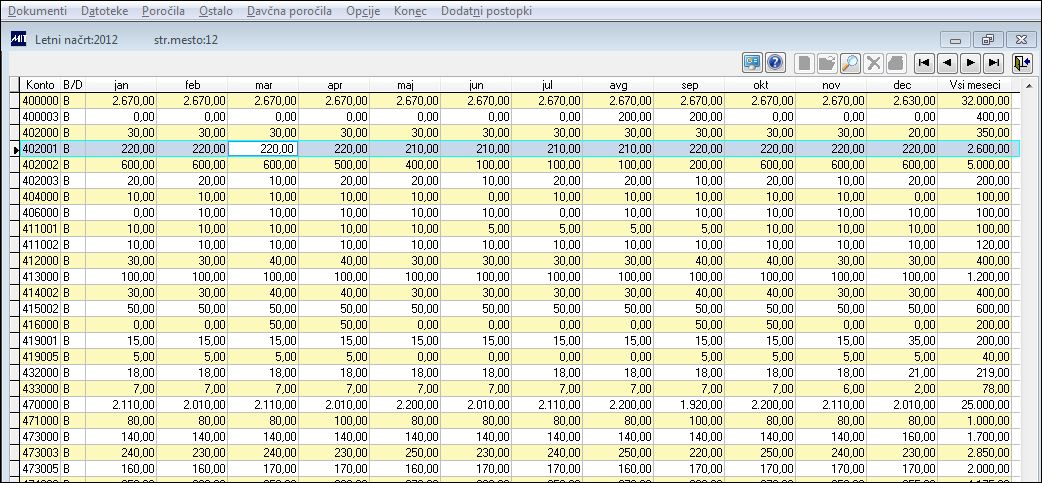Click the presentation/certificate toolbar icon
This screenshot has width=1042, height=483.
[752, 63]
